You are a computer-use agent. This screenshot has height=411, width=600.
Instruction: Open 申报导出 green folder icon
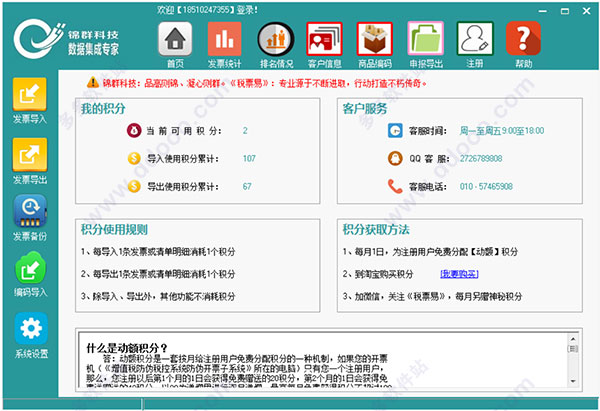[426, 39]
